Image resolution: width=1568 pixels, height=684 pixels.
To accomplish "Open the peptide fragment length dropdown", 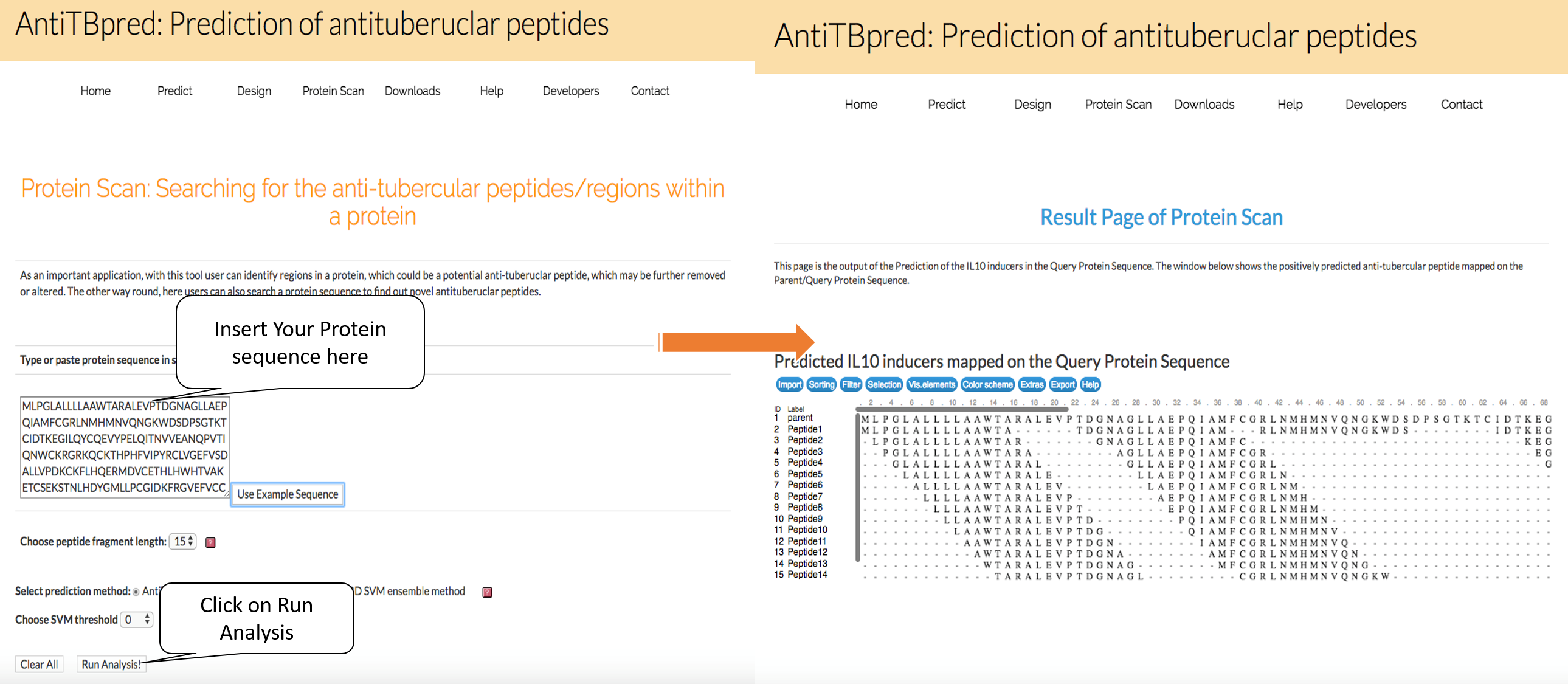I will (x=182, y=541).
